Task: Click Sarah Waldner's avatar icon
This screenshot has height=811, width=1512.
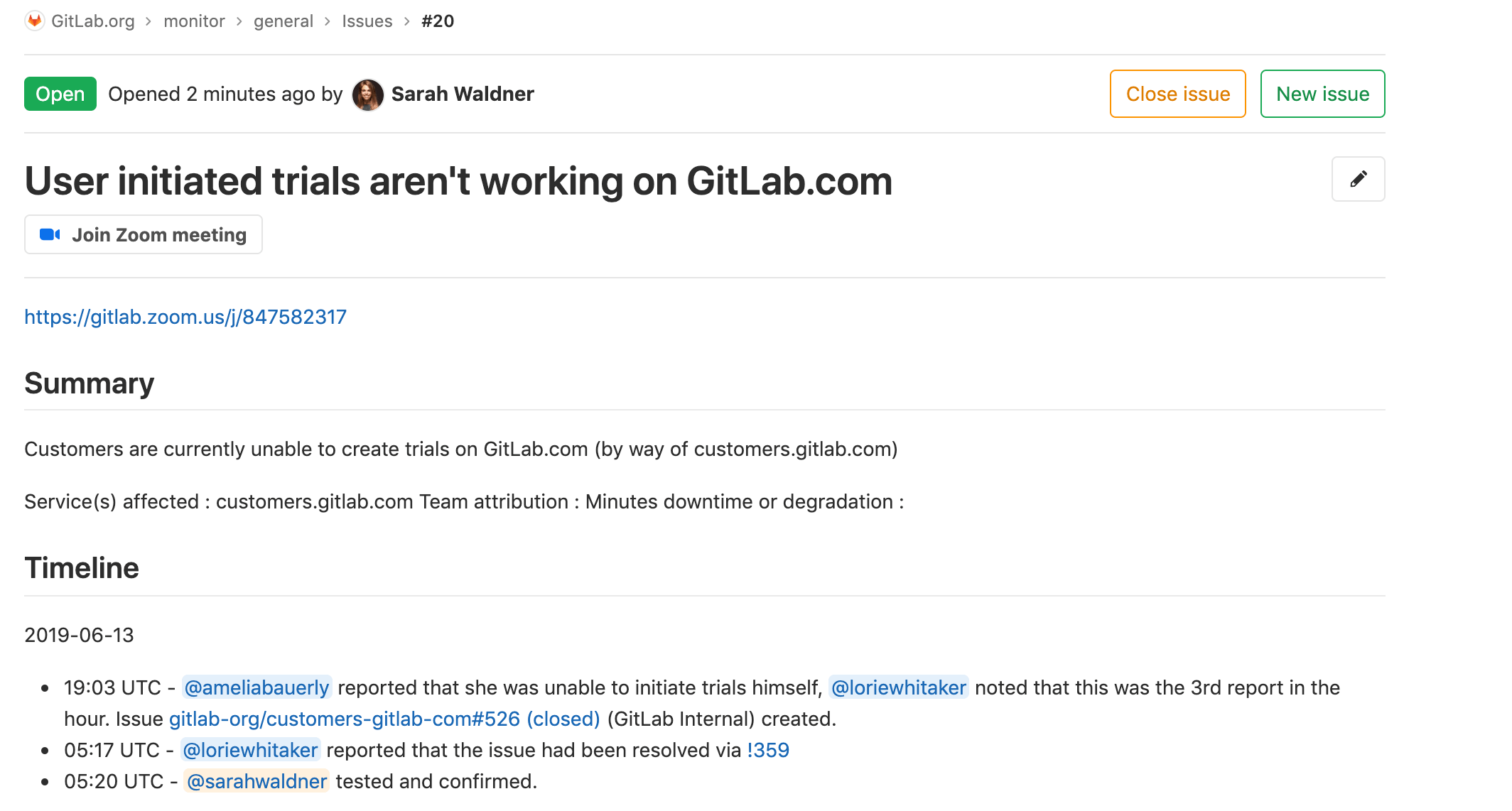Action: click(369, 93)
